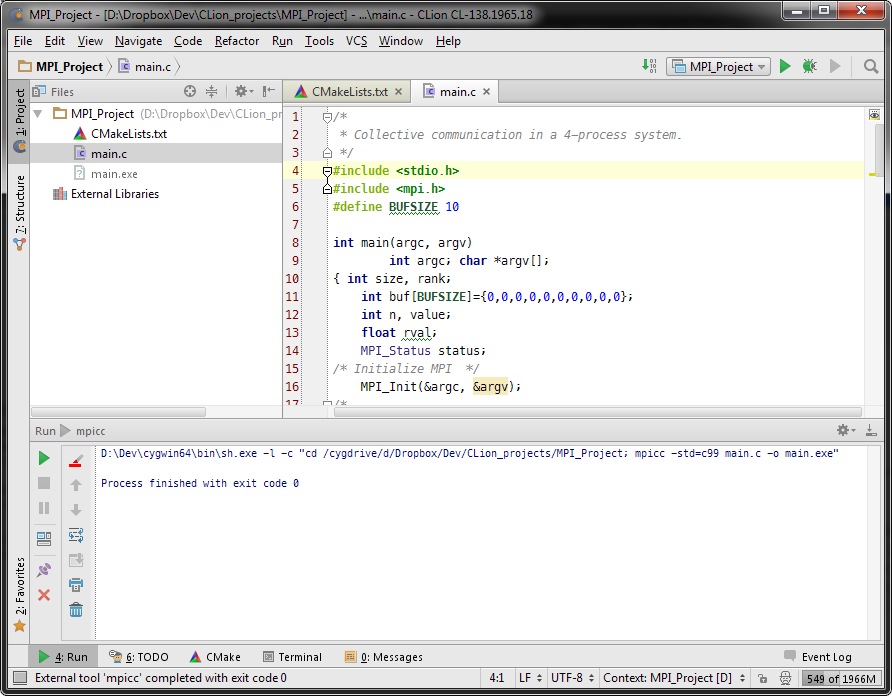
Task: Rerun mpicc in Run panel
Action: (44, 458)
